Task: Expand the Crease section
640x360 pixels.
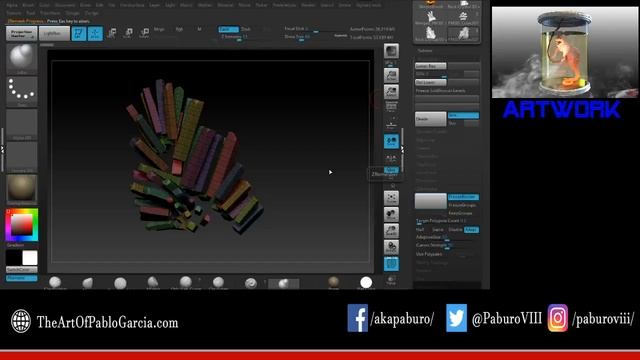Action: pyautogui.click(x=424, y=148)
